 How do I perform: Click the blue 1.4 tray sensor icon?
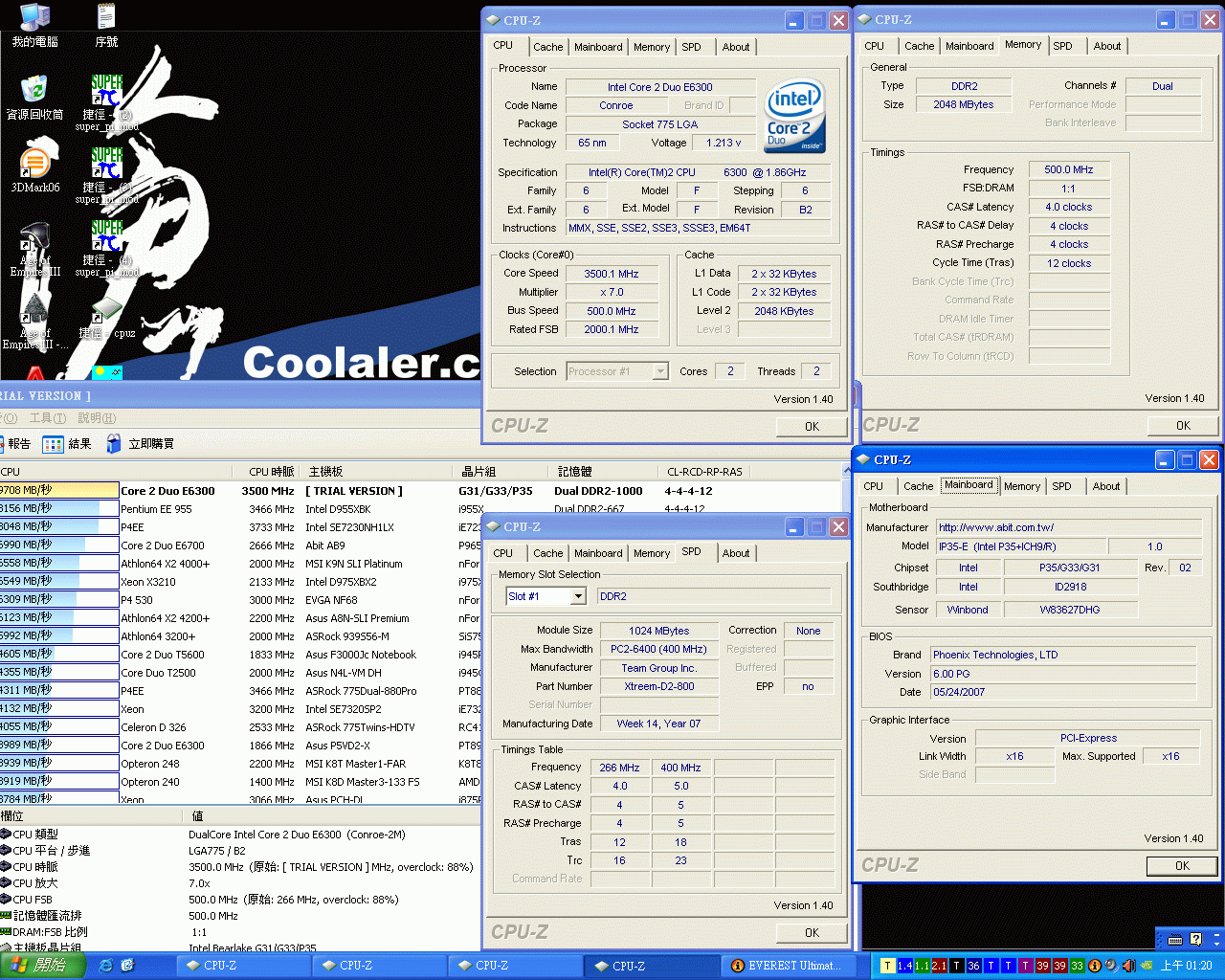904,966
